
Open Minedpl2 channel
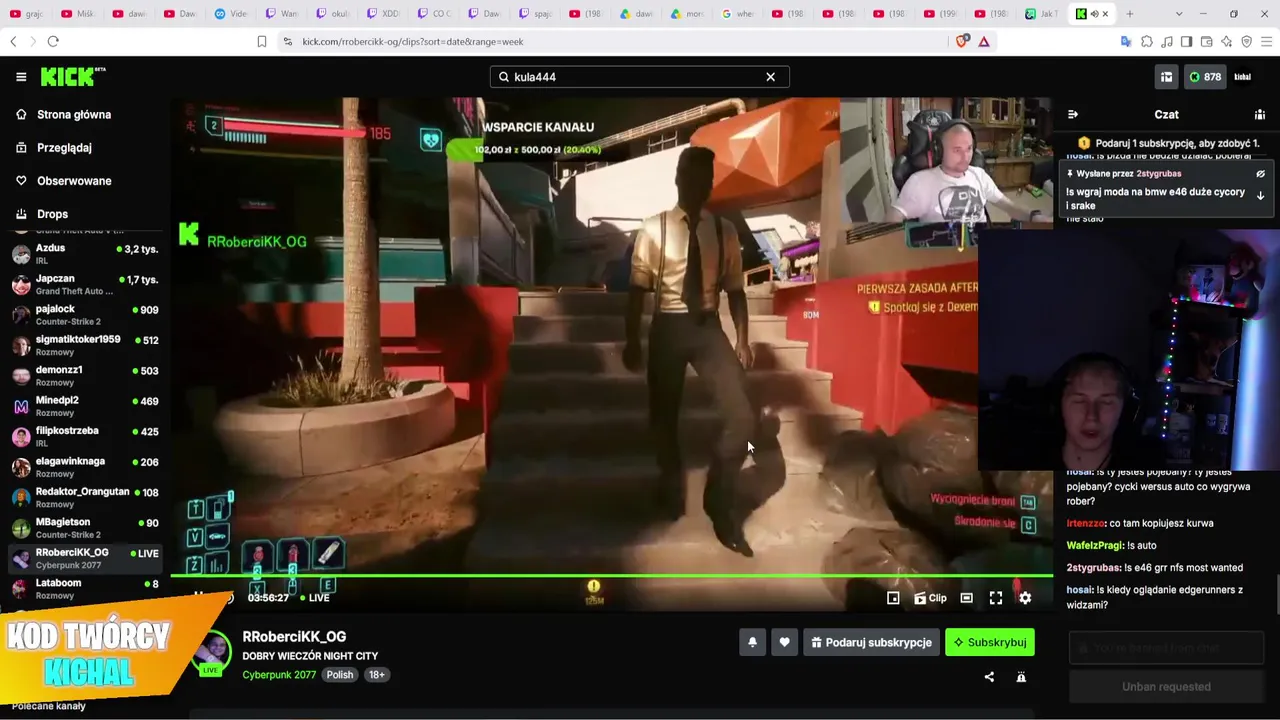pyautogui.click(x=85, y=407)
